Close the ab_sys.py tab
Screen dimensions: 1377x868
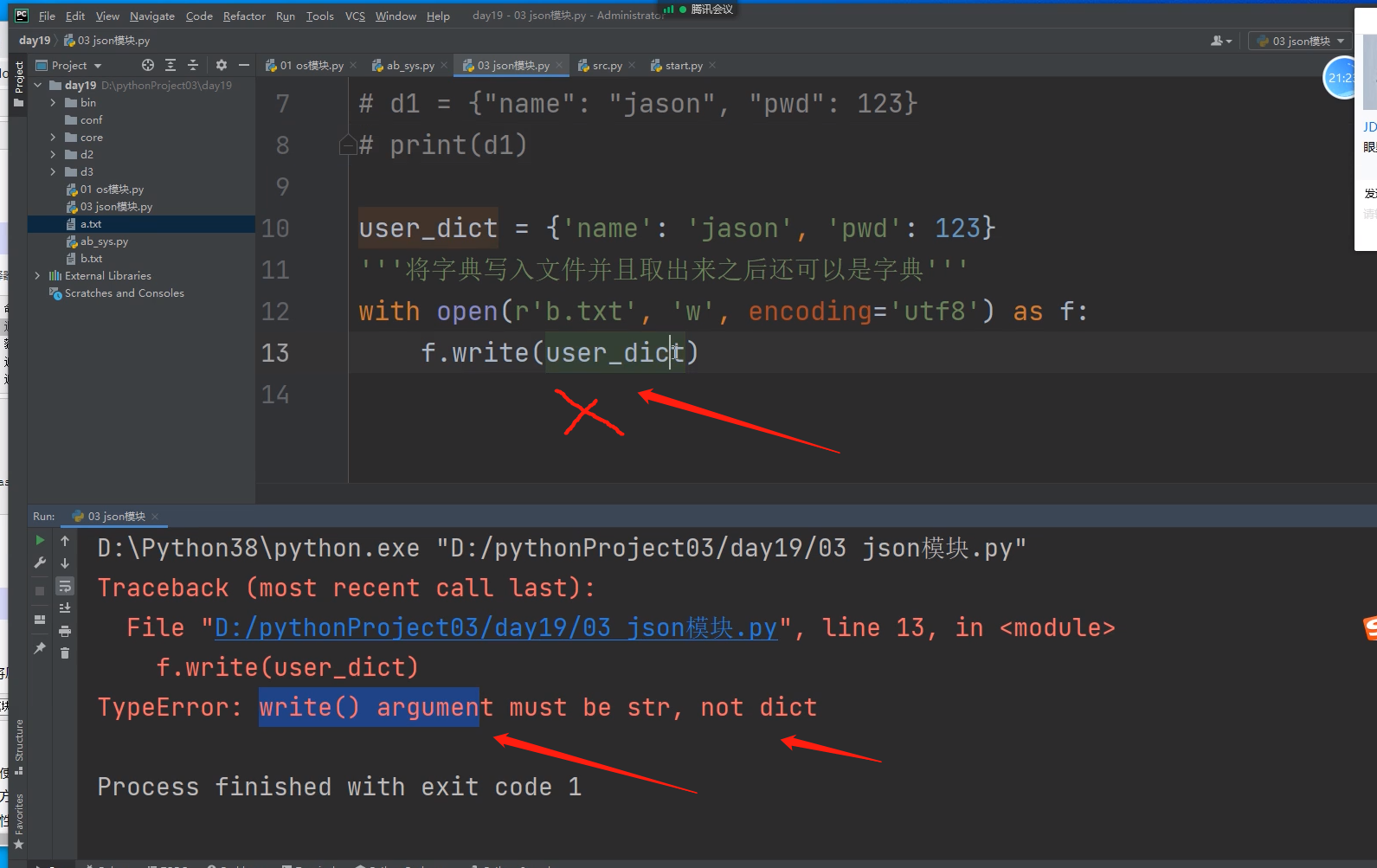click(x=444, y=65)
